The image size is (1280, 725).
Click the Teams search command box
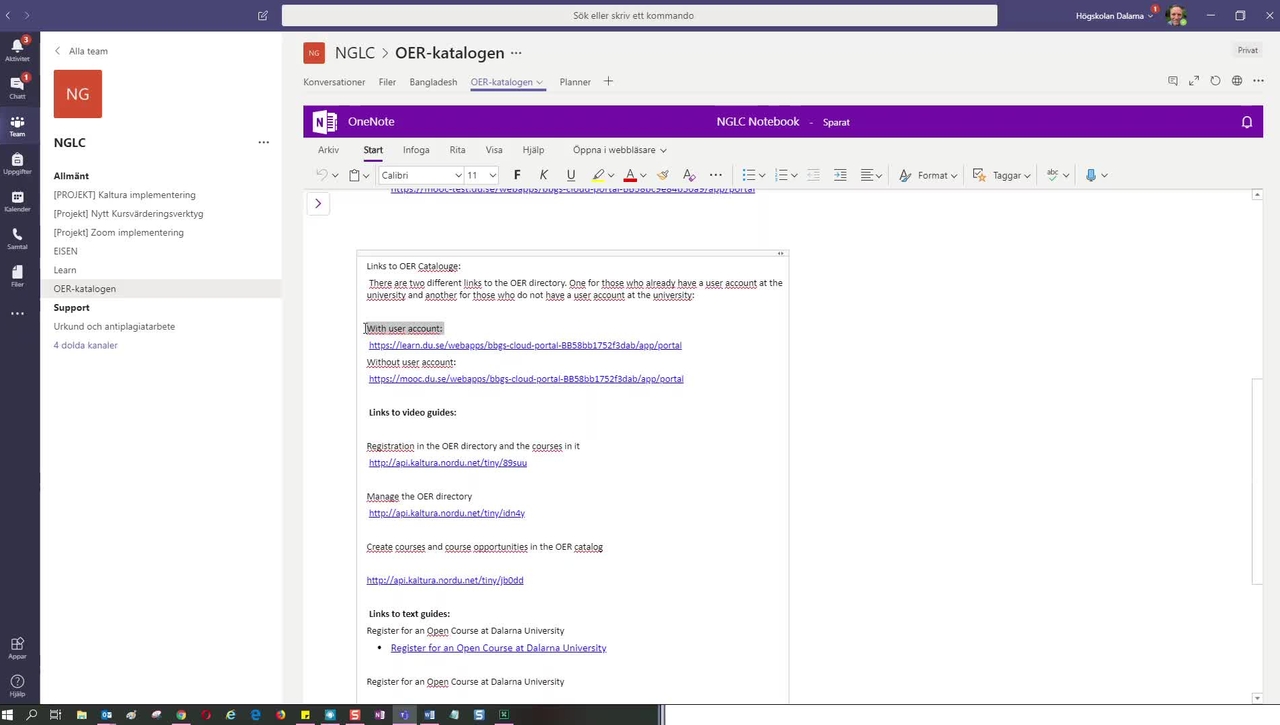(x=639, y=15)
